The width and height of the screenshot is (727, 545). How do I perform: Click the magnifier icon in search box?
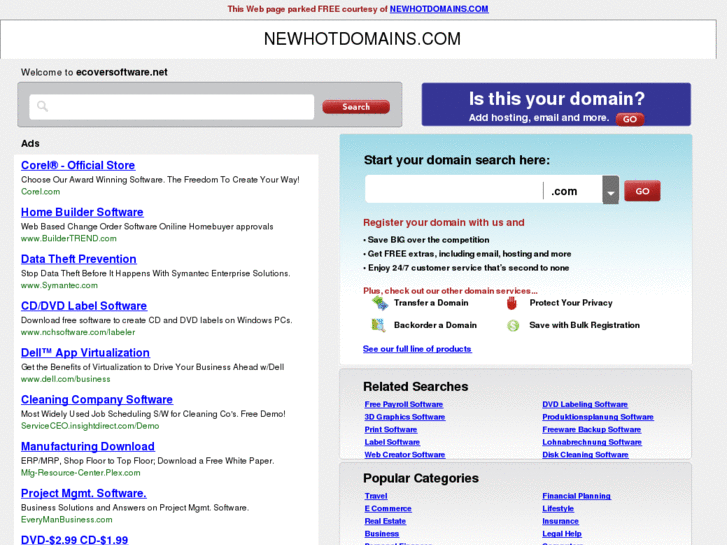(x=42, y=106)
